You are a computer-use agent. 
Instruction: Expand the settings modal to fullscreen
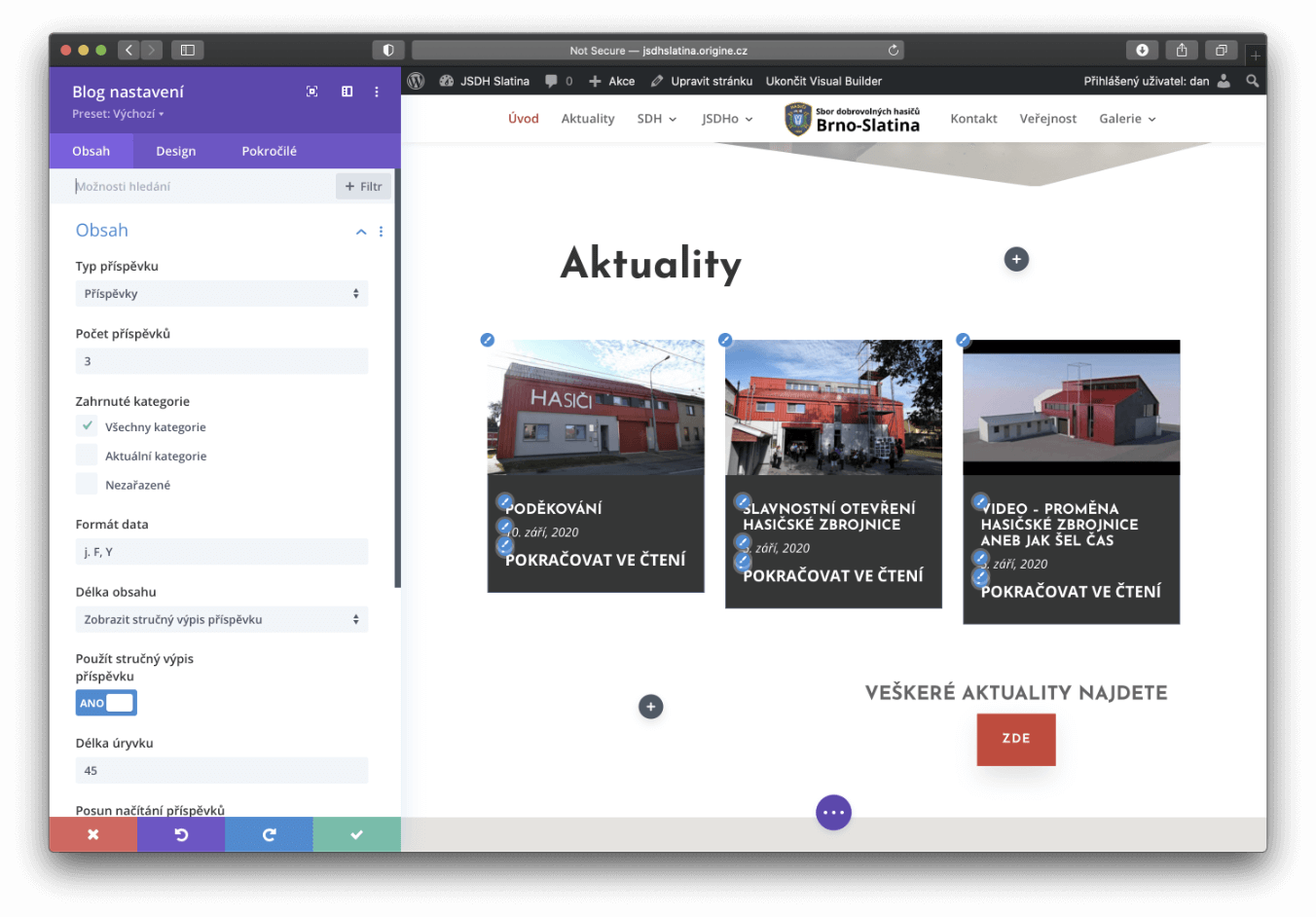click(312, 92)
